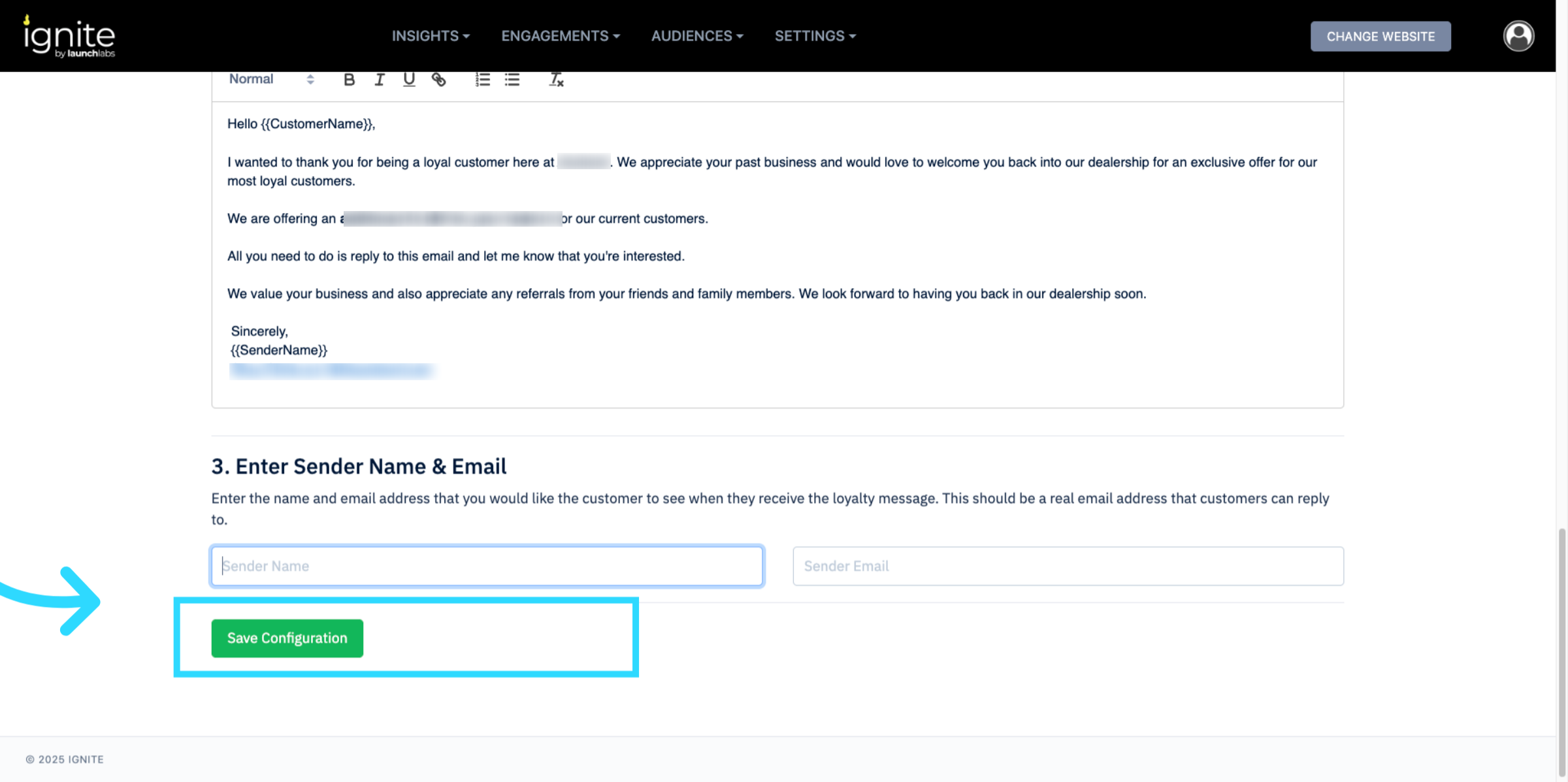Clear text formatting with Tx icon

[x=556, y=80]
